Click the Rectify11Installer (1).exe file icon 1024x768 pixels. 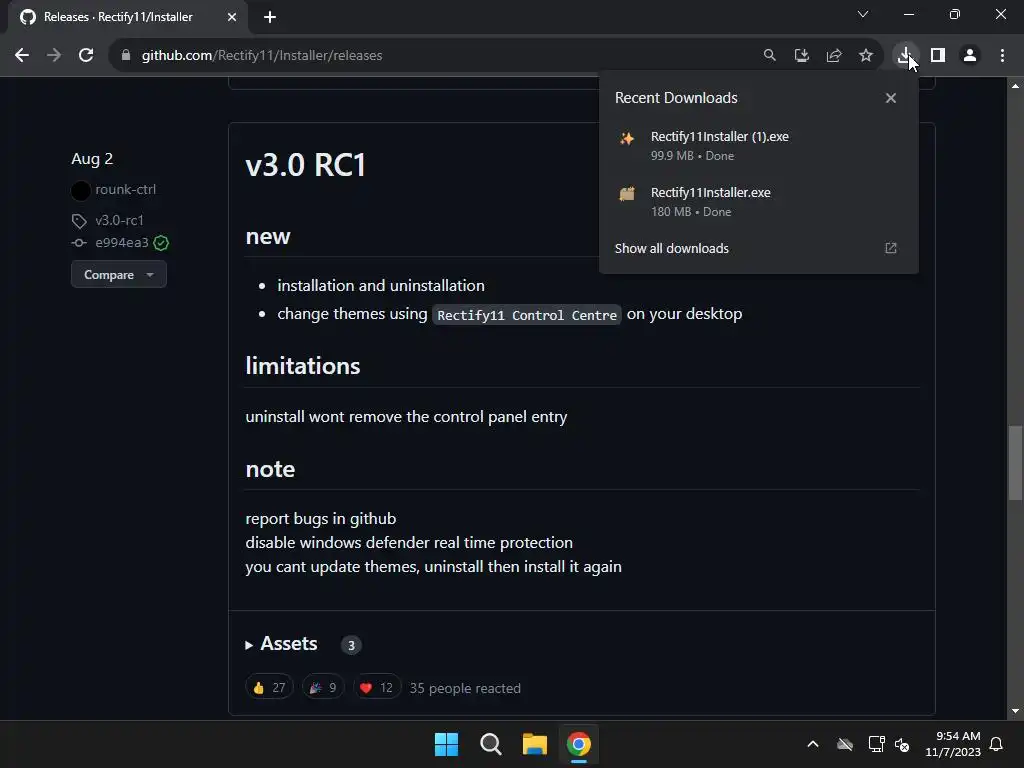[x=627, y=138]
